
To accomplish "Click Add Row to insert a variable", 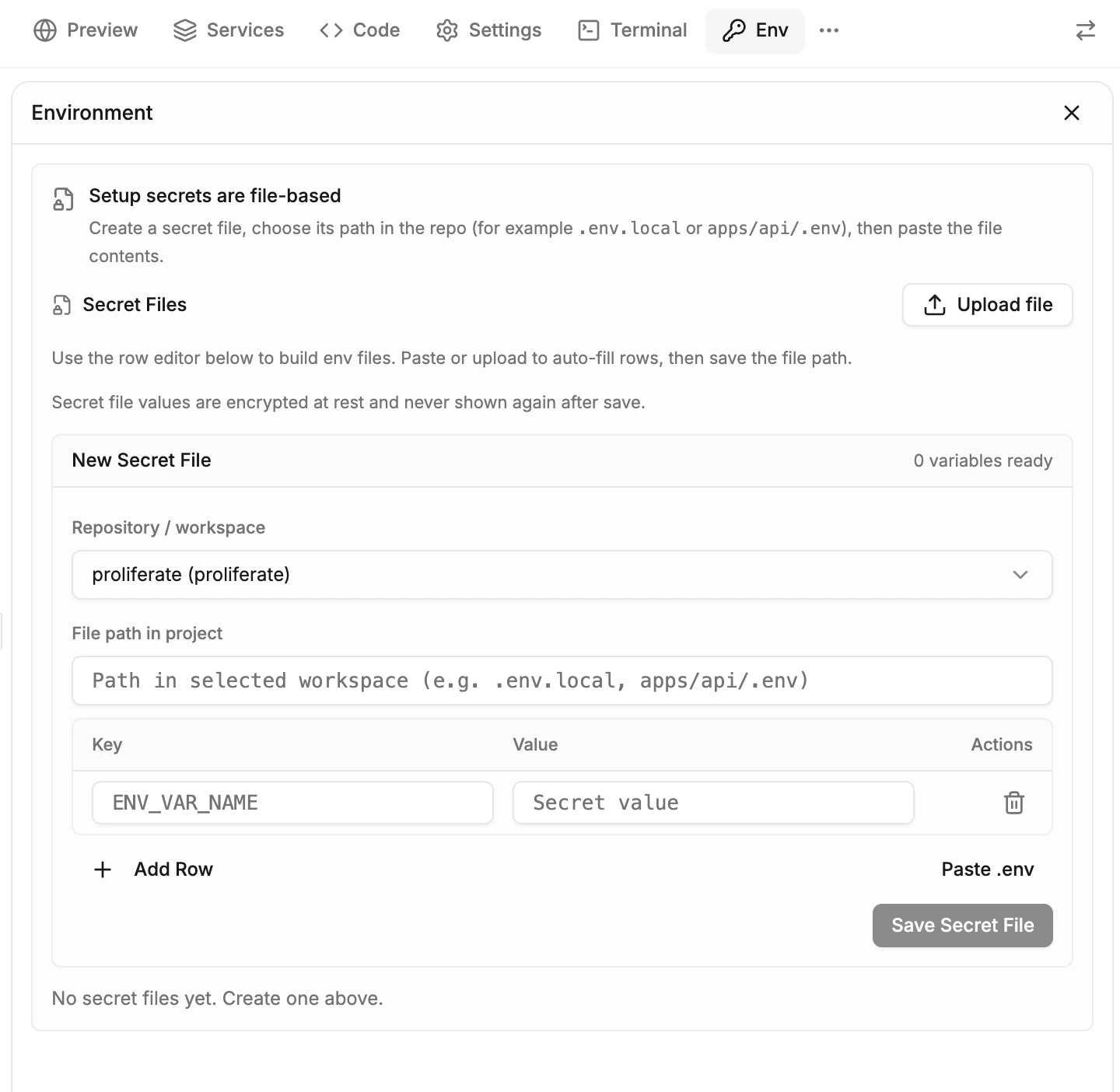I will click(152, 869).
